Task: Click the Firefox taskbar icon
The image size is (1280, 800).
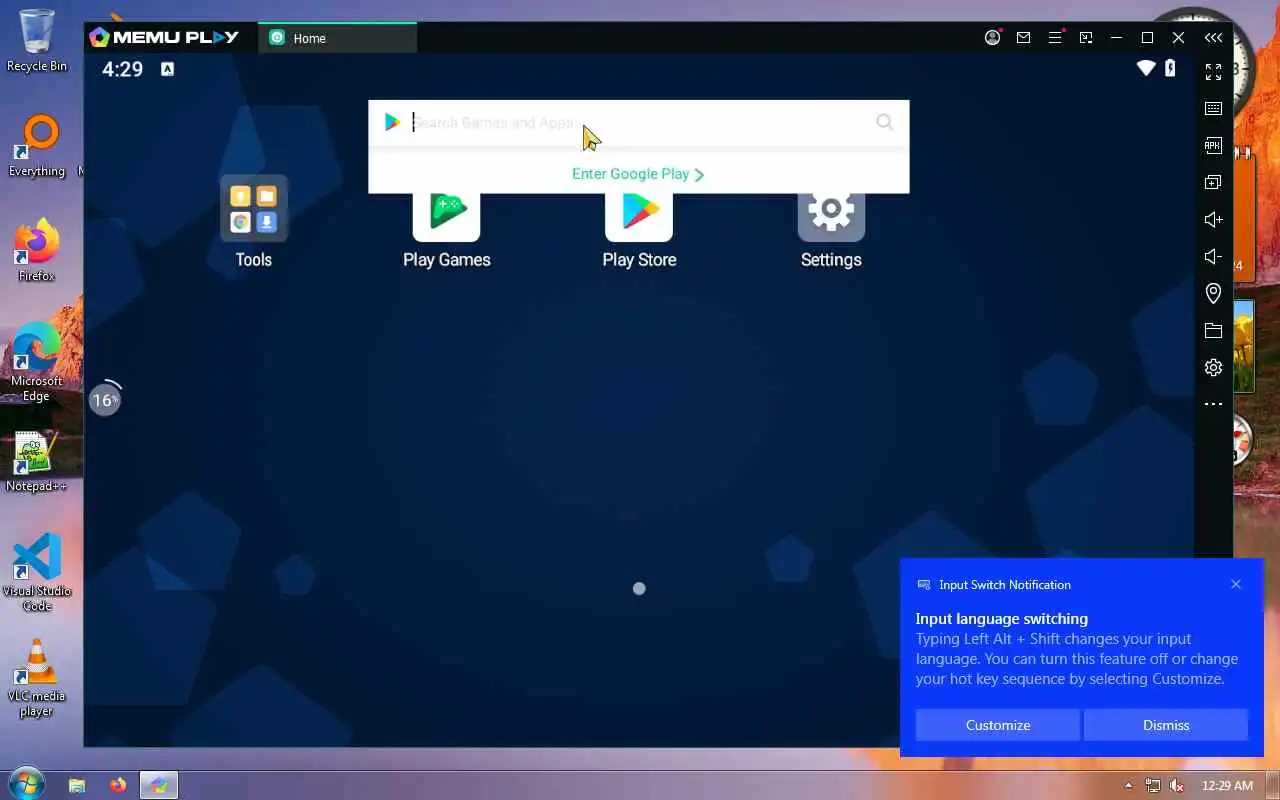Action: tap(118, 785)
